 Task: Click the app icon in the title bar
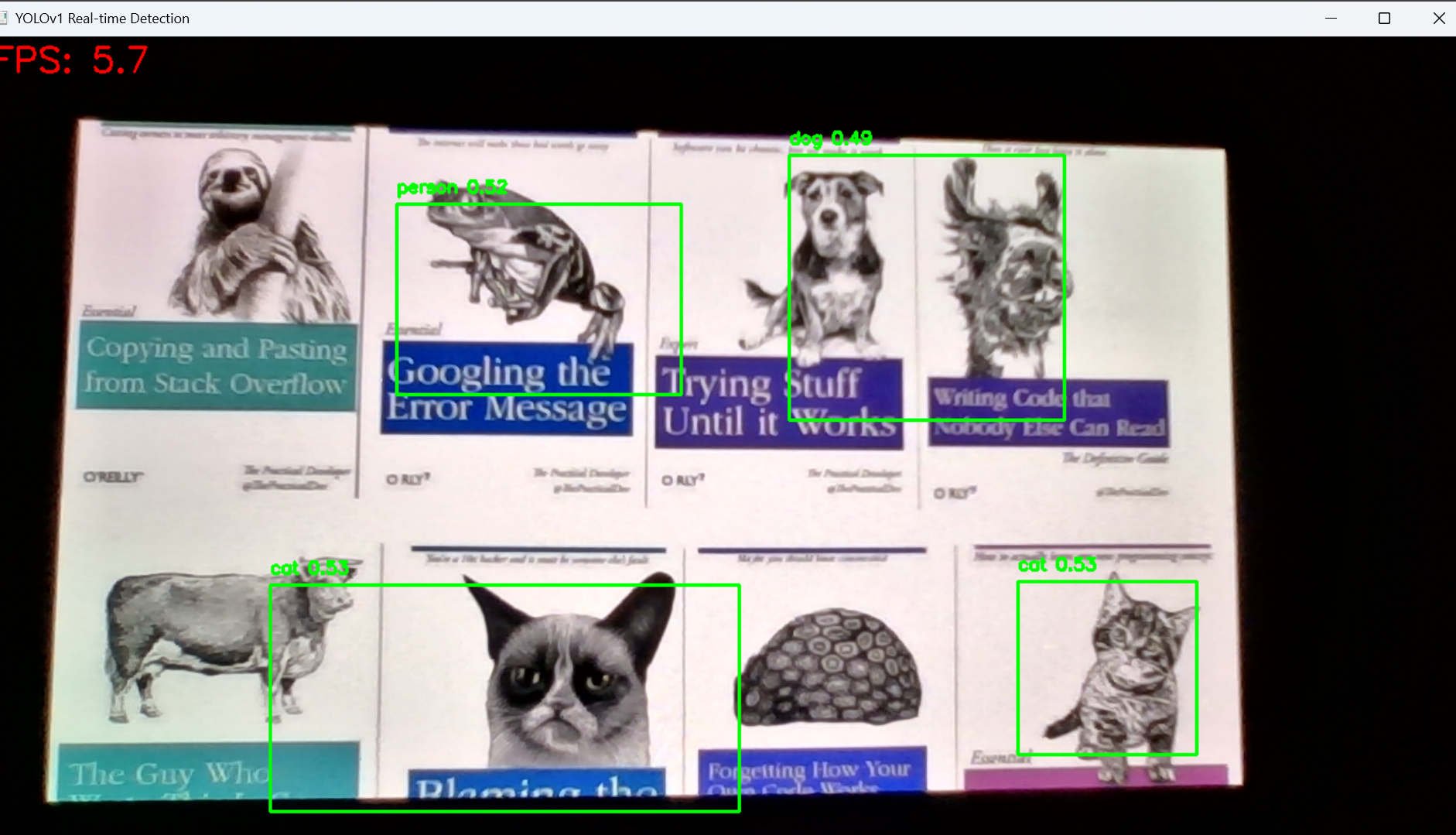pos(4,18)
